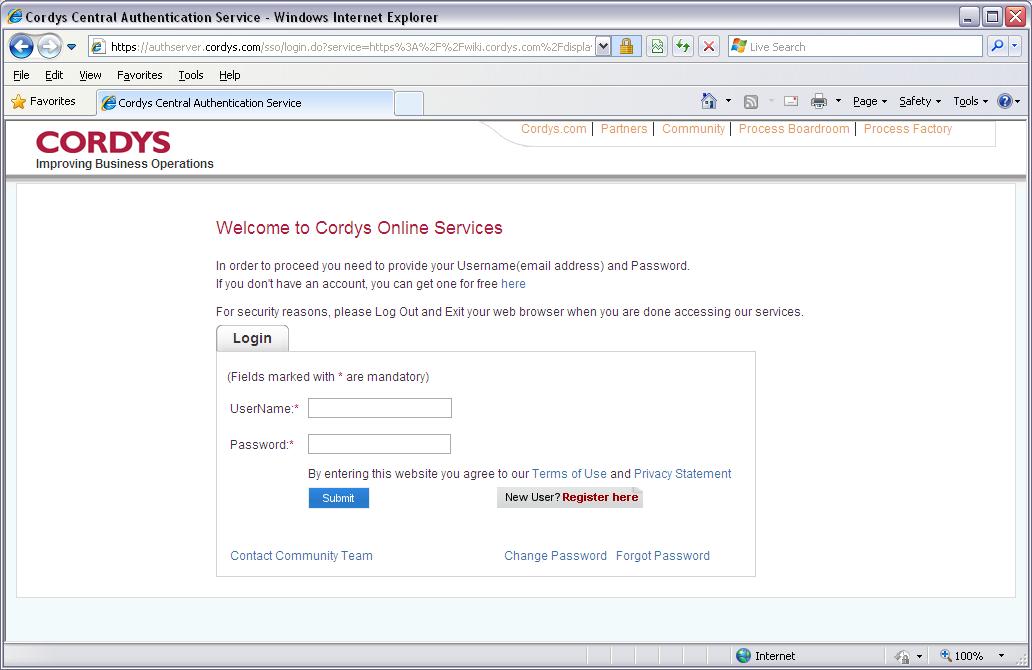This screenshot has width=1032, height=670.
Task: Open search provider options dropdown
Action: click(1014, 46)
